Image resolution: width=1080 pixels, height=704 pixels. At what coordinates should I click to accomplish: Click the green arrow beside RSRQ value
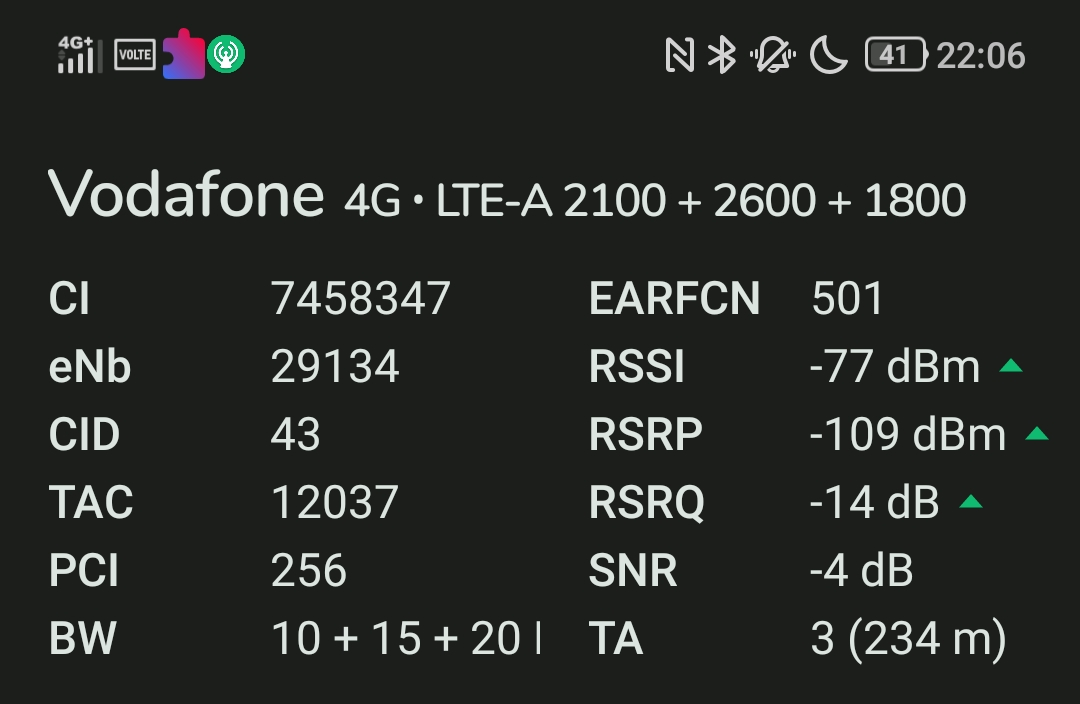click(970, 501)
